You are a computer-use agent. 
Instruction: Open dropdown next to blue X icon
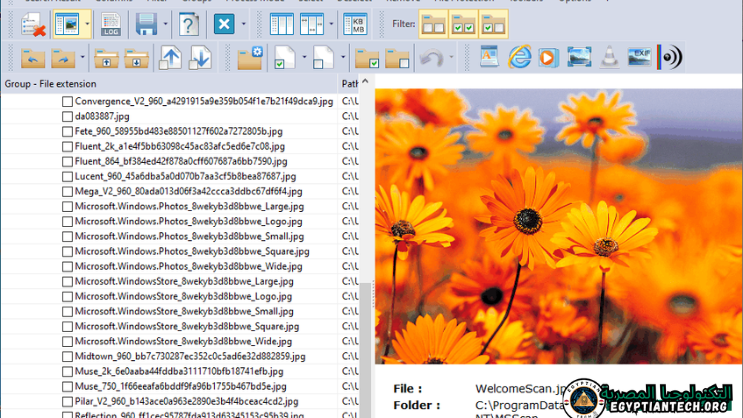tap(245, 23)
